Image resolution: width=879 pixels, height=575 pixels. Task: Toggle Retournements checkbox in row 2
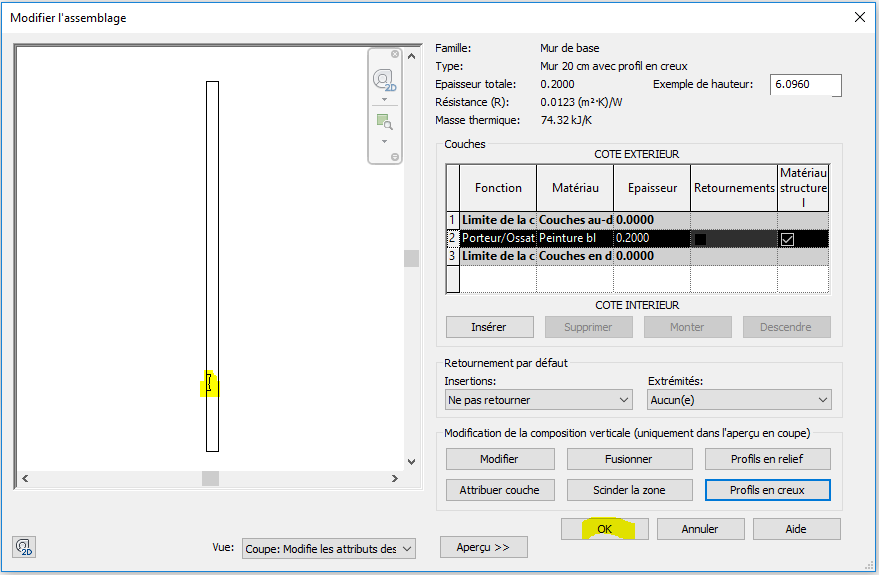pos(701,239)
